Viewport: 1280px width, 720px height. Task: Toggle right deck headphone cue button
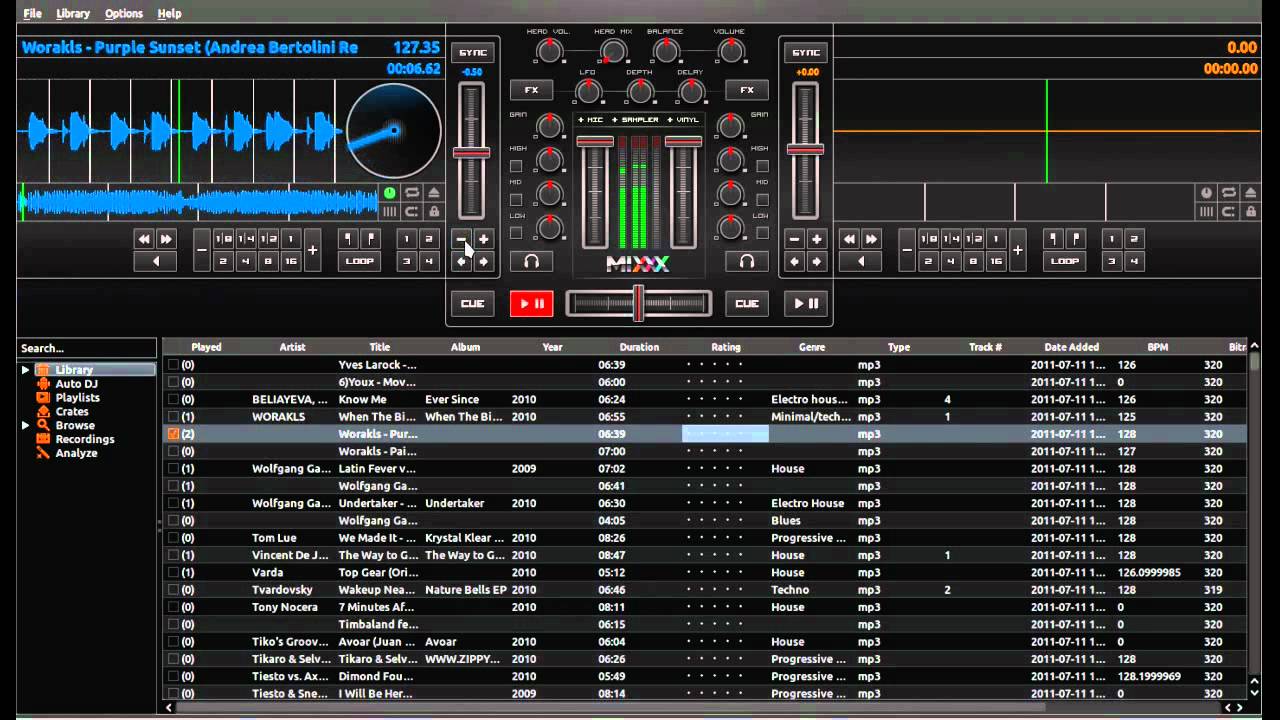[747, 261]
